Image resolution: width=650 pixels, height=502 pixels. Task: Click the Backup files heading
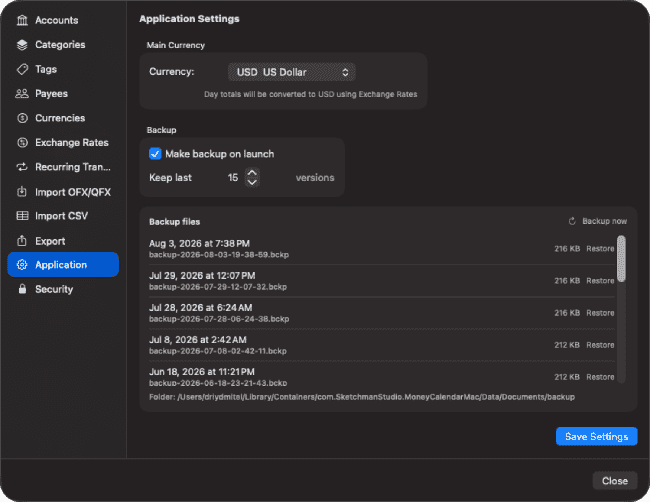pos(175,222)
